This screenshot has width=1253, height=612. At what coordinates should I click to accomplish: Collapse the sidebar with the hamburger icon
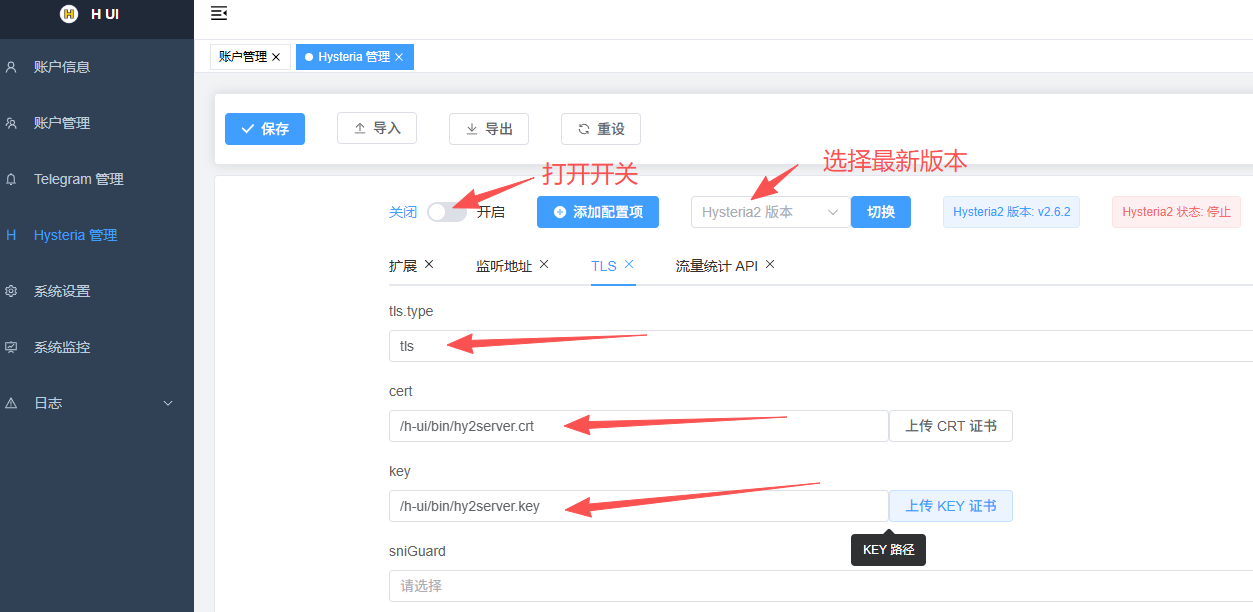coord(219,13)
